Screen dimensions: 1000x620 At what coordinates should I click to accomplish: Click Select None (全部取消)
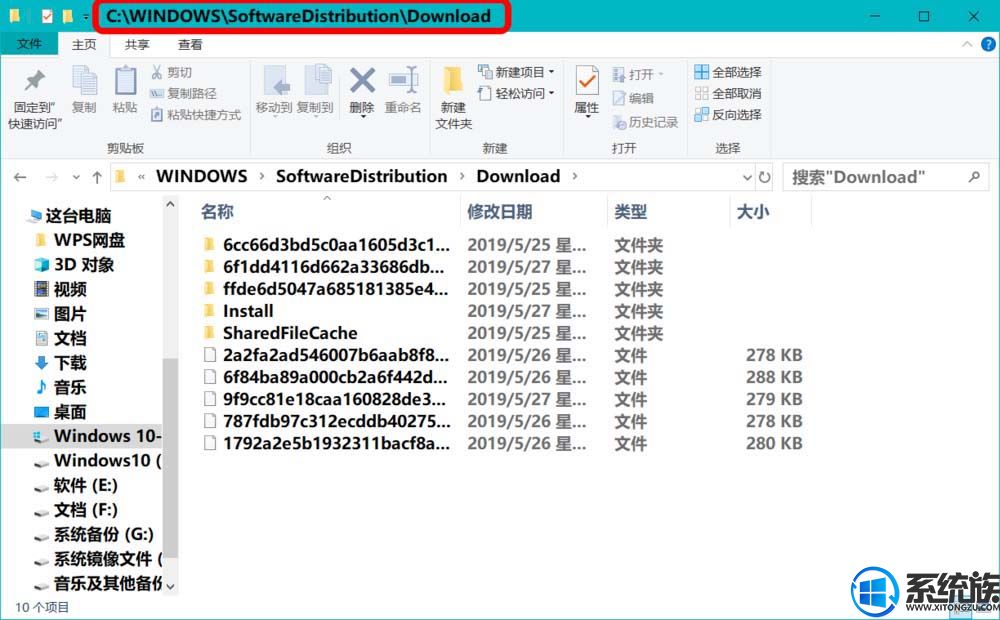coord(728,94)
